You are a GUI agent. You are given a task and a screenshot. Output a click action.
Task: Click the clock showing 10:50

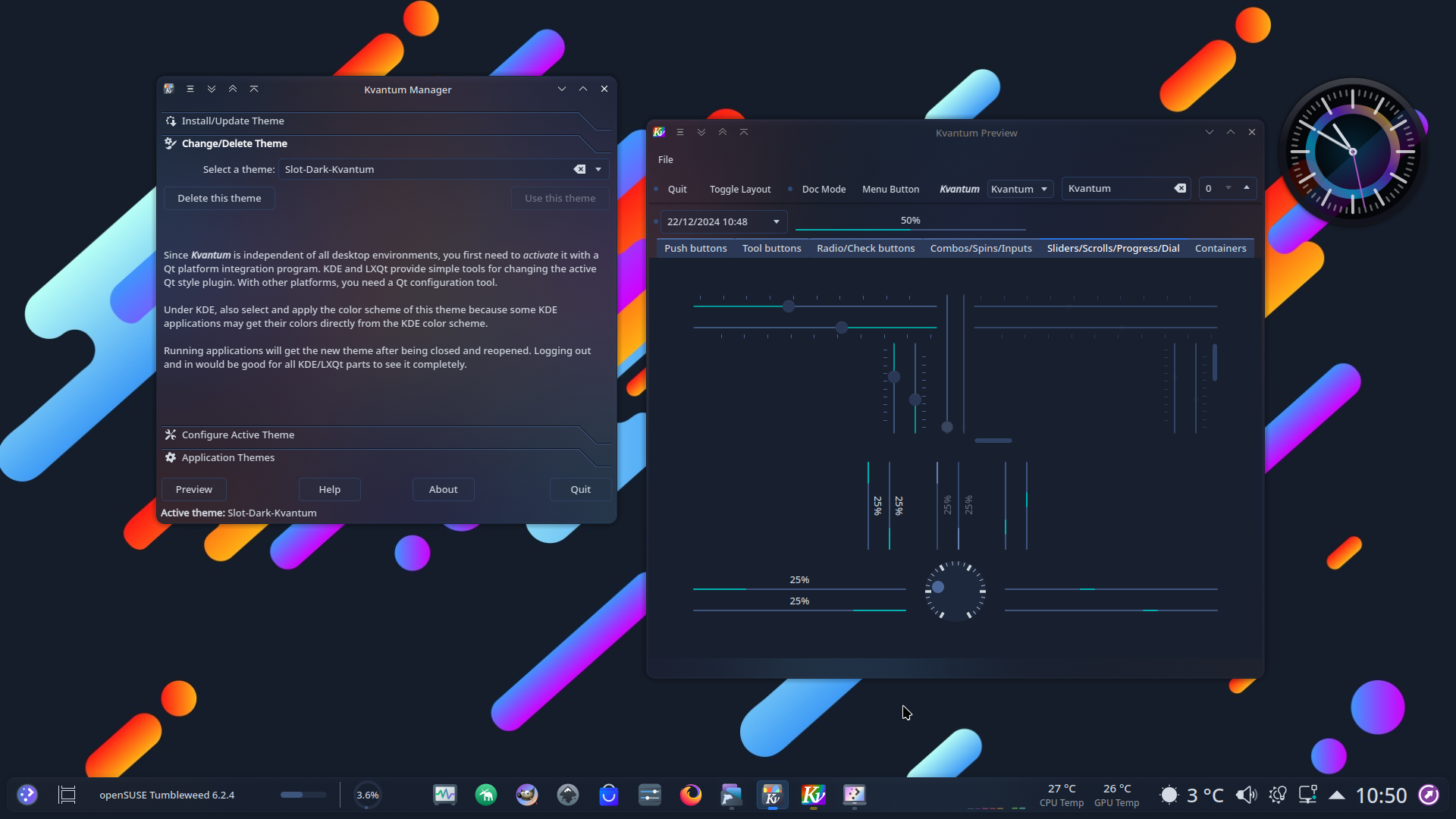pyautogui.click(x=1381, y=795)
